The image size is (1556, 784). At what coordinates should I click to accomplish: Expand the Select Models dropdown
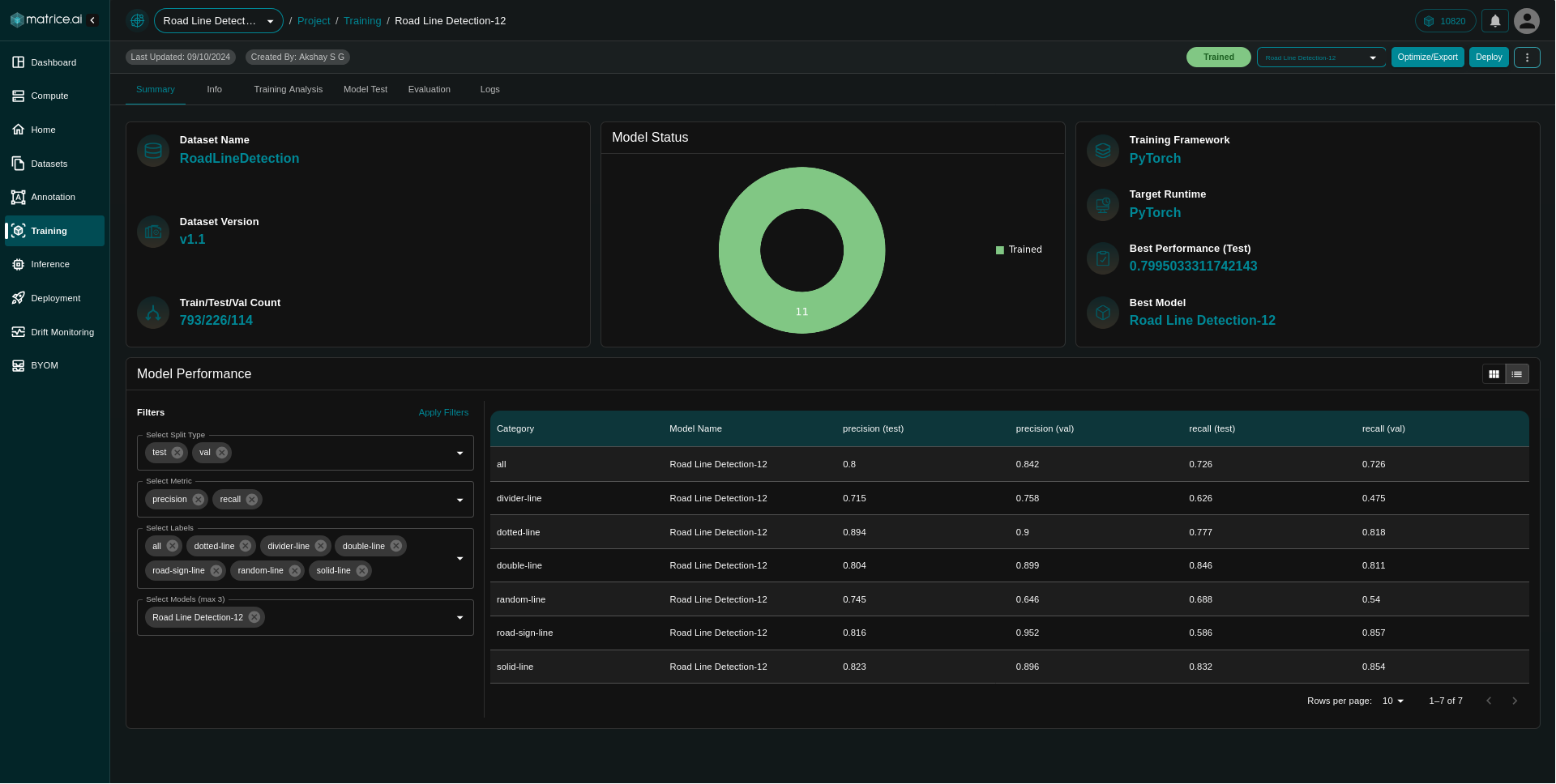(460, 618)
